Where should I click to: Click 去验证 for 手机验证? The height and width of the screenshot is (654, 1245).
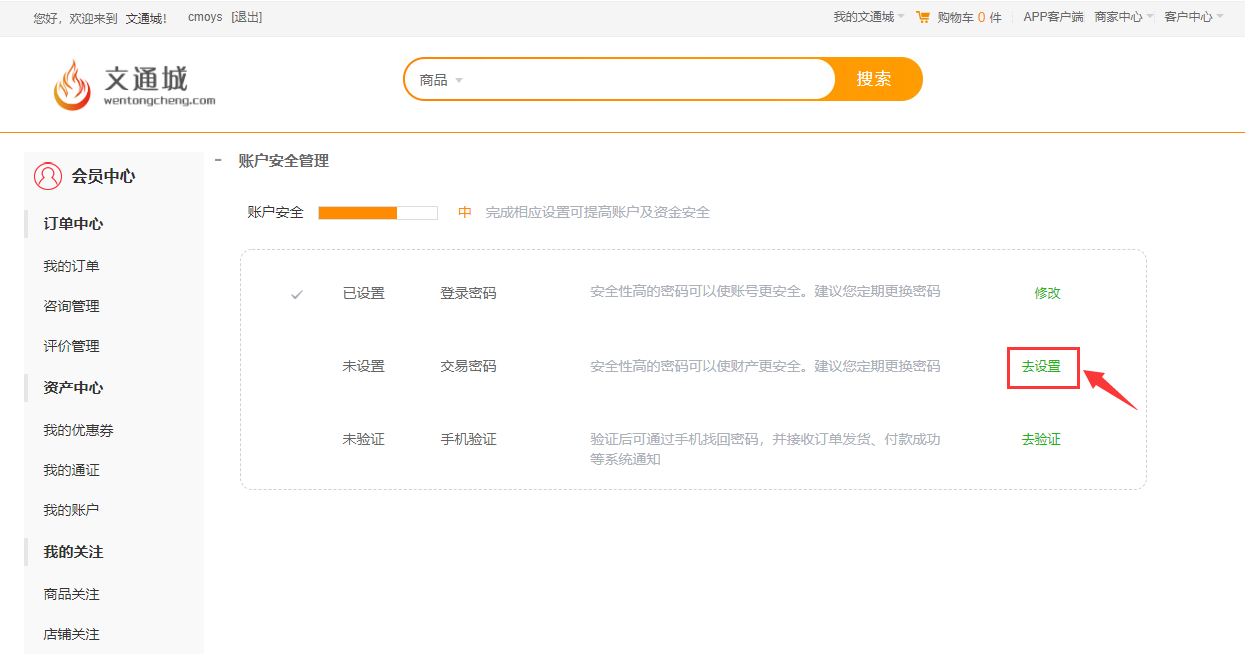pos(1041,439)
